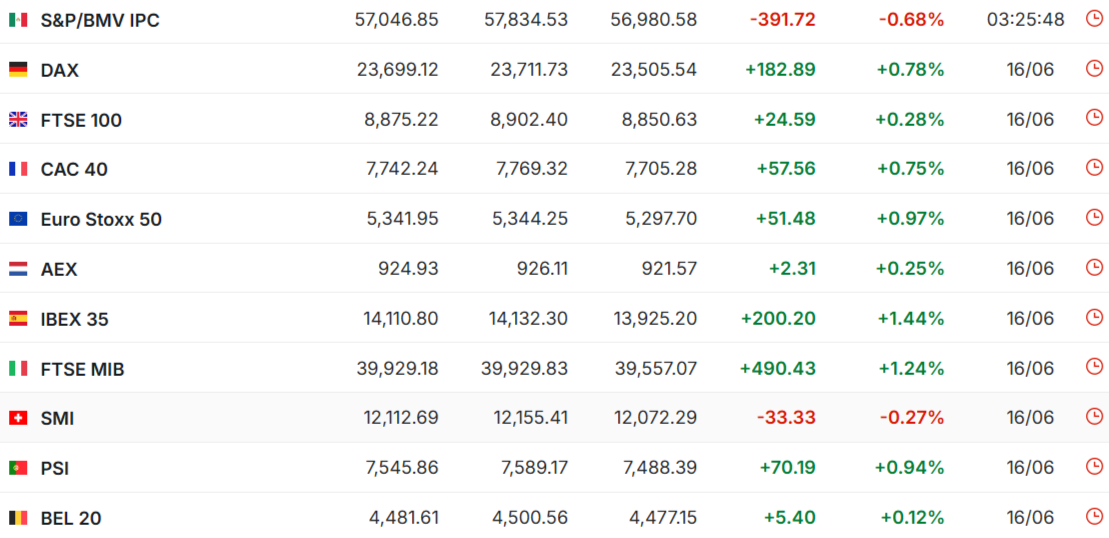Click the SMI change value -33.33
This screenshot has height=538, width=1109.
coord(786,418)
